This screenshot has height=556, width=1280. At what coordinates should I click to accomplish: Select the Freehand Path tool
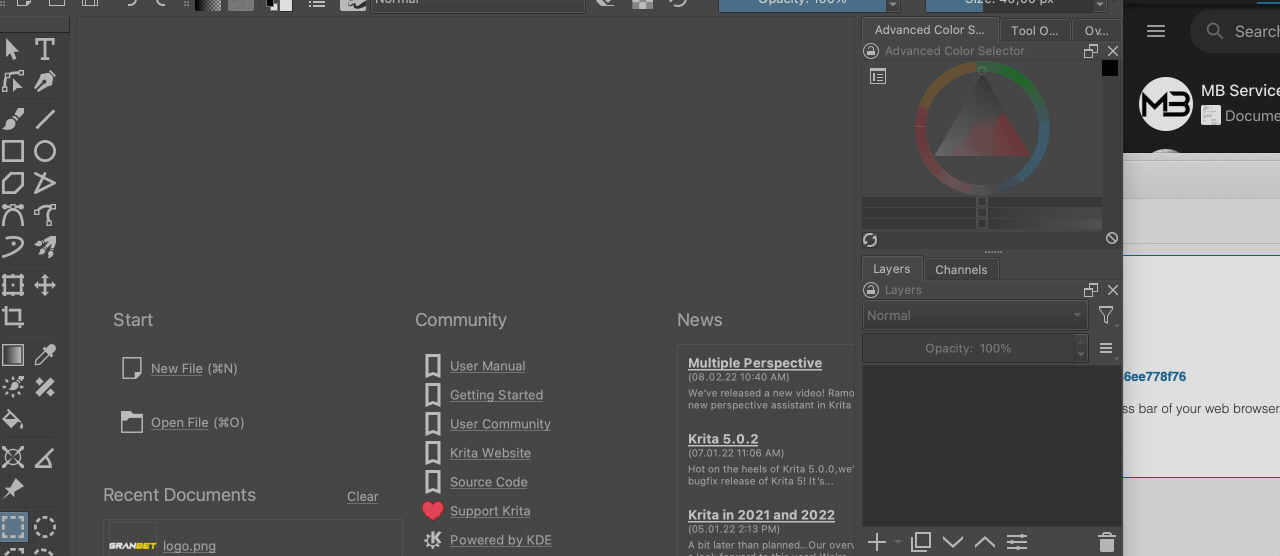point(45,215)
